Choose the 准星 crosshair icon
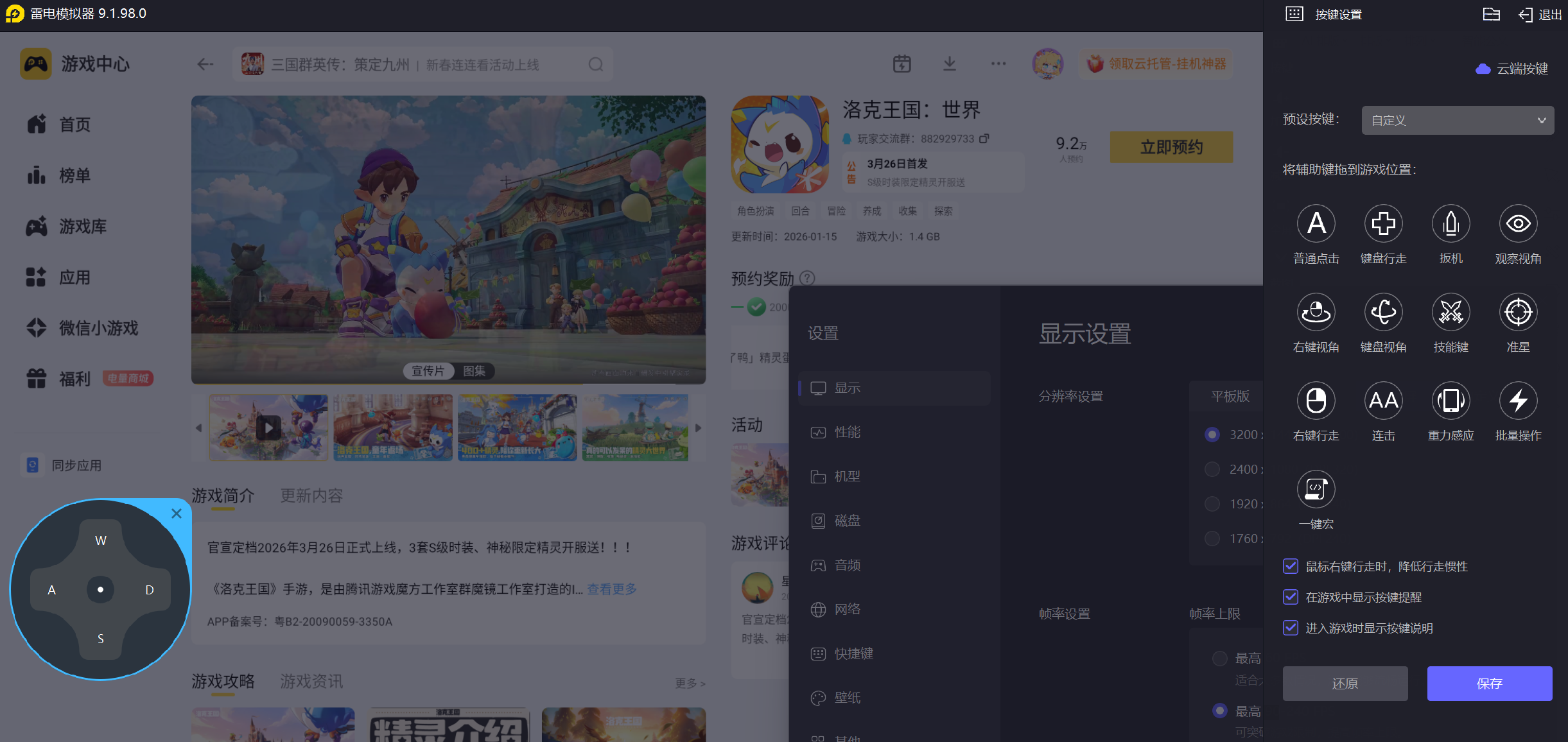This screenshot has width=1568, height=742. 1518,313
